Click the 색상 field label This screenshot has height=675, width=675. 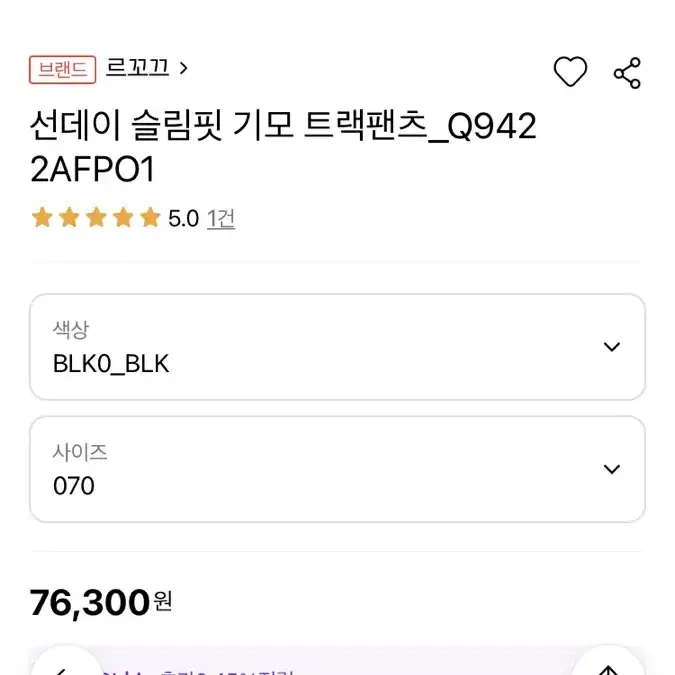71,330
